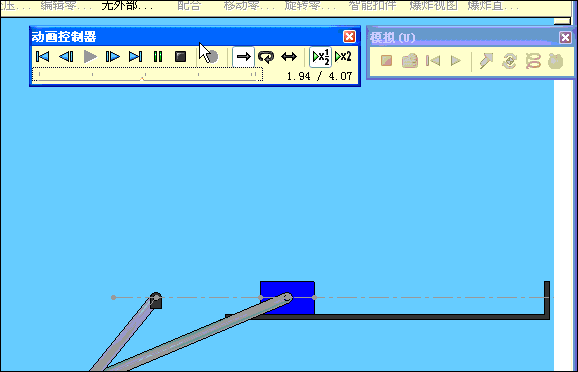Click the 旋转零... toolbar item
Screen dimensions: 578x372
click(x=310, y=6)
